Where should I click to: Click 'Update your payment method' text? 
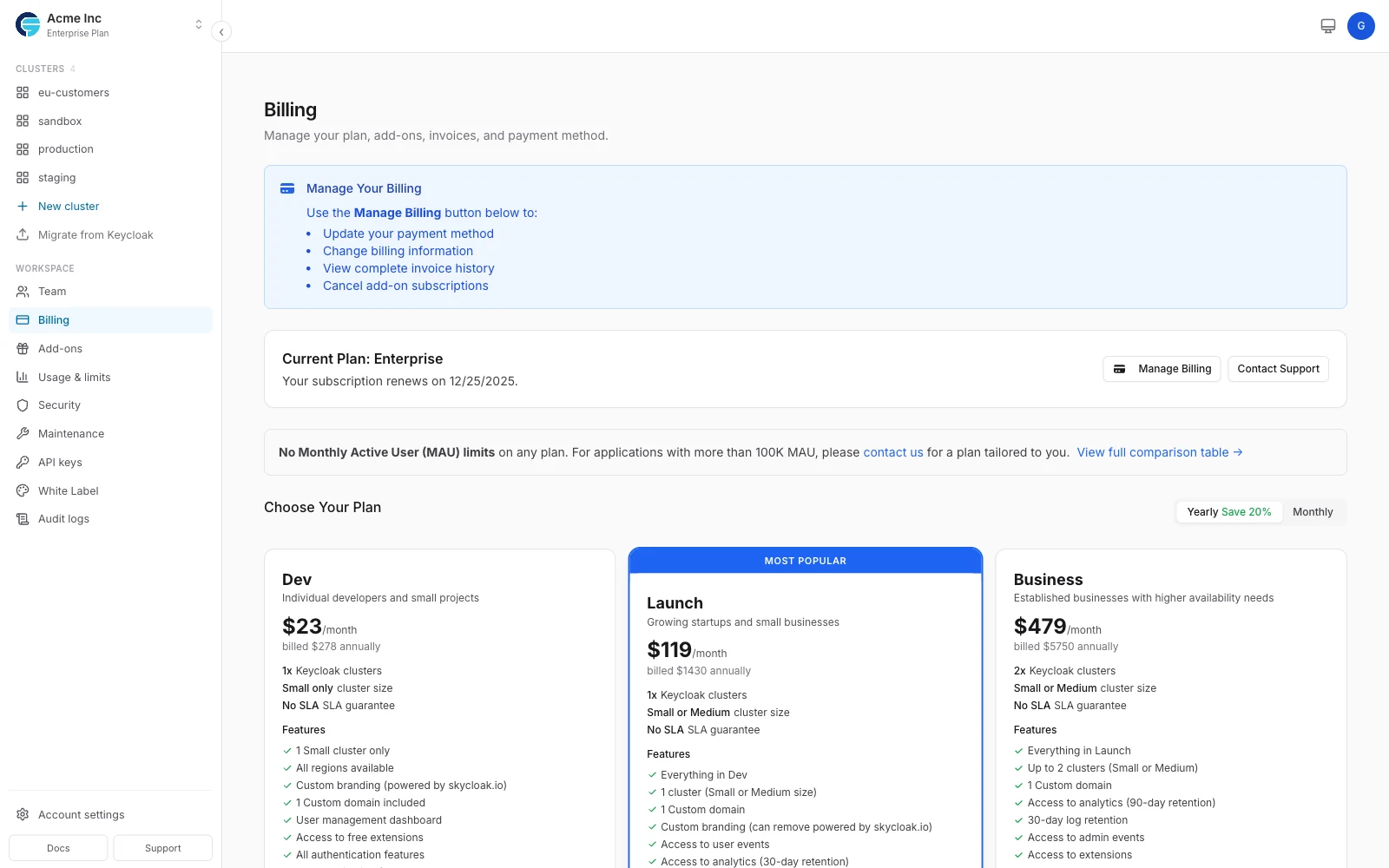coord(408,233)
